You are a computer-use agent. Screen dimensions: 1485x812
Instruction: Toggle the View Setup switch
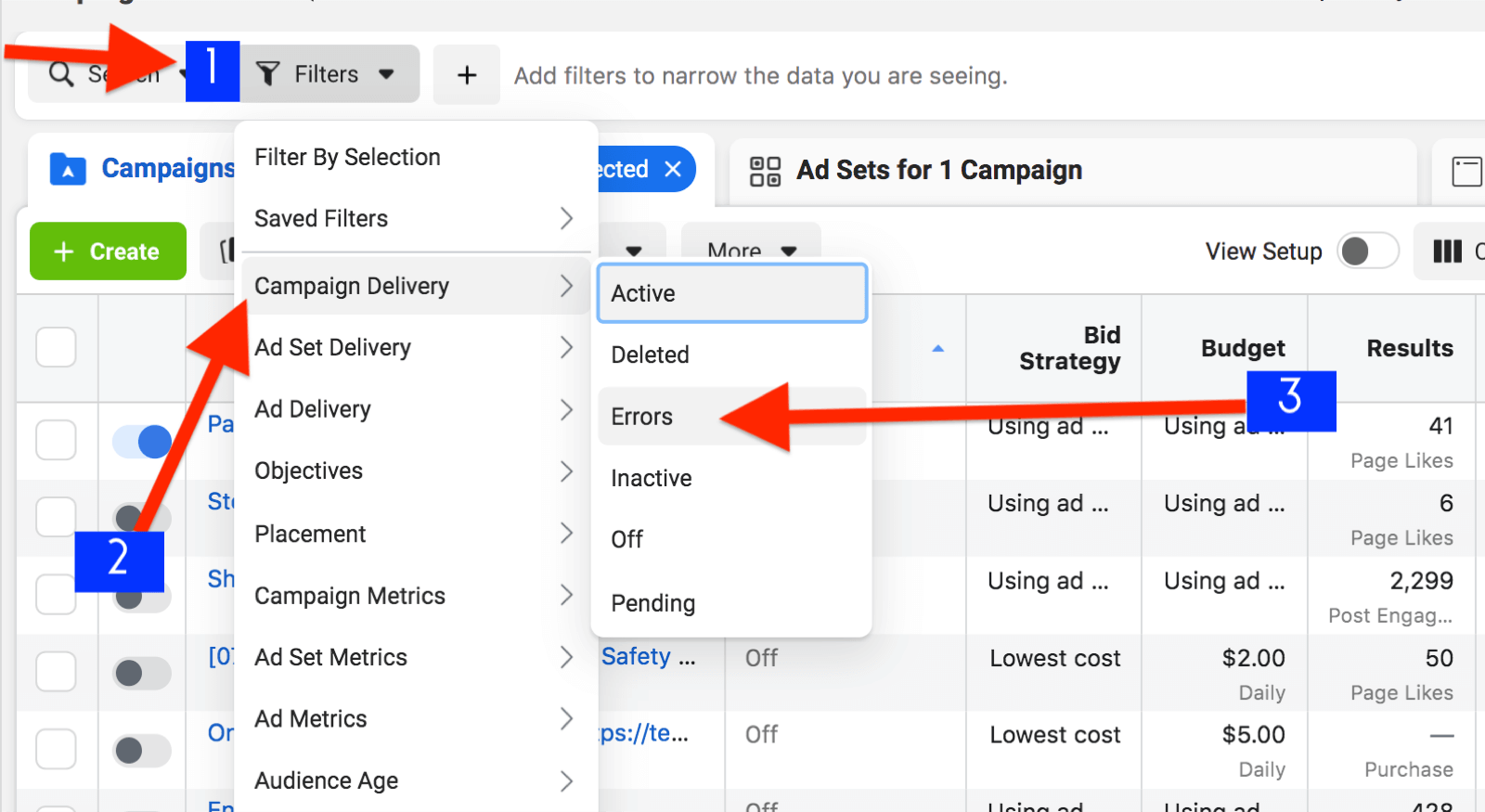pos(1367,251)
